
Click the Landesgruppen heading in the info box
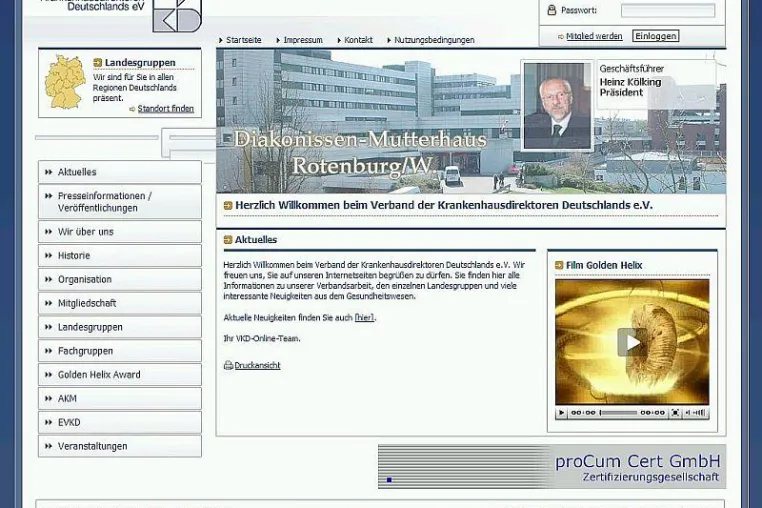tap(140, 62)
